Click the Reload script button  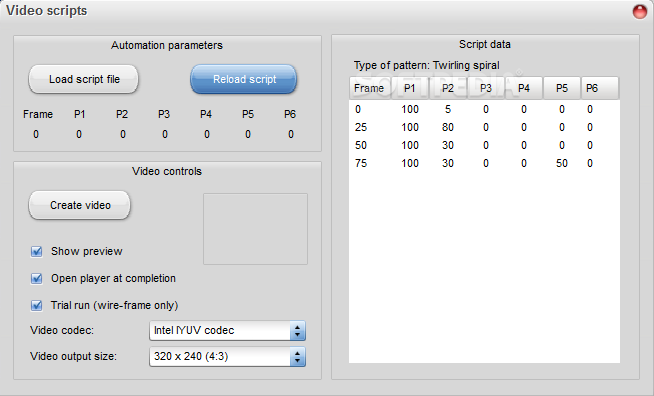click(x=244, y=79)
